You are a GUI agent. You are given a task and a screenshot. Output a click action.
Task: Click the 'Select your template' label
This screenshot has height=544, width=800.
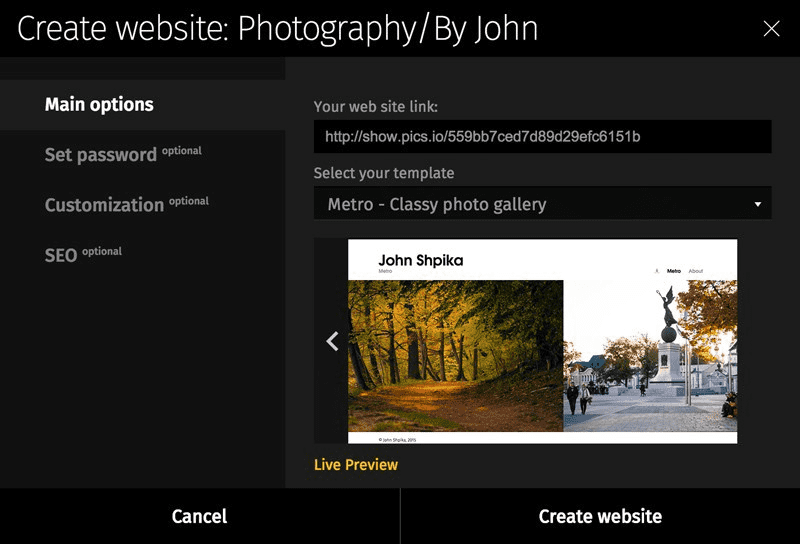click(384, 173)
